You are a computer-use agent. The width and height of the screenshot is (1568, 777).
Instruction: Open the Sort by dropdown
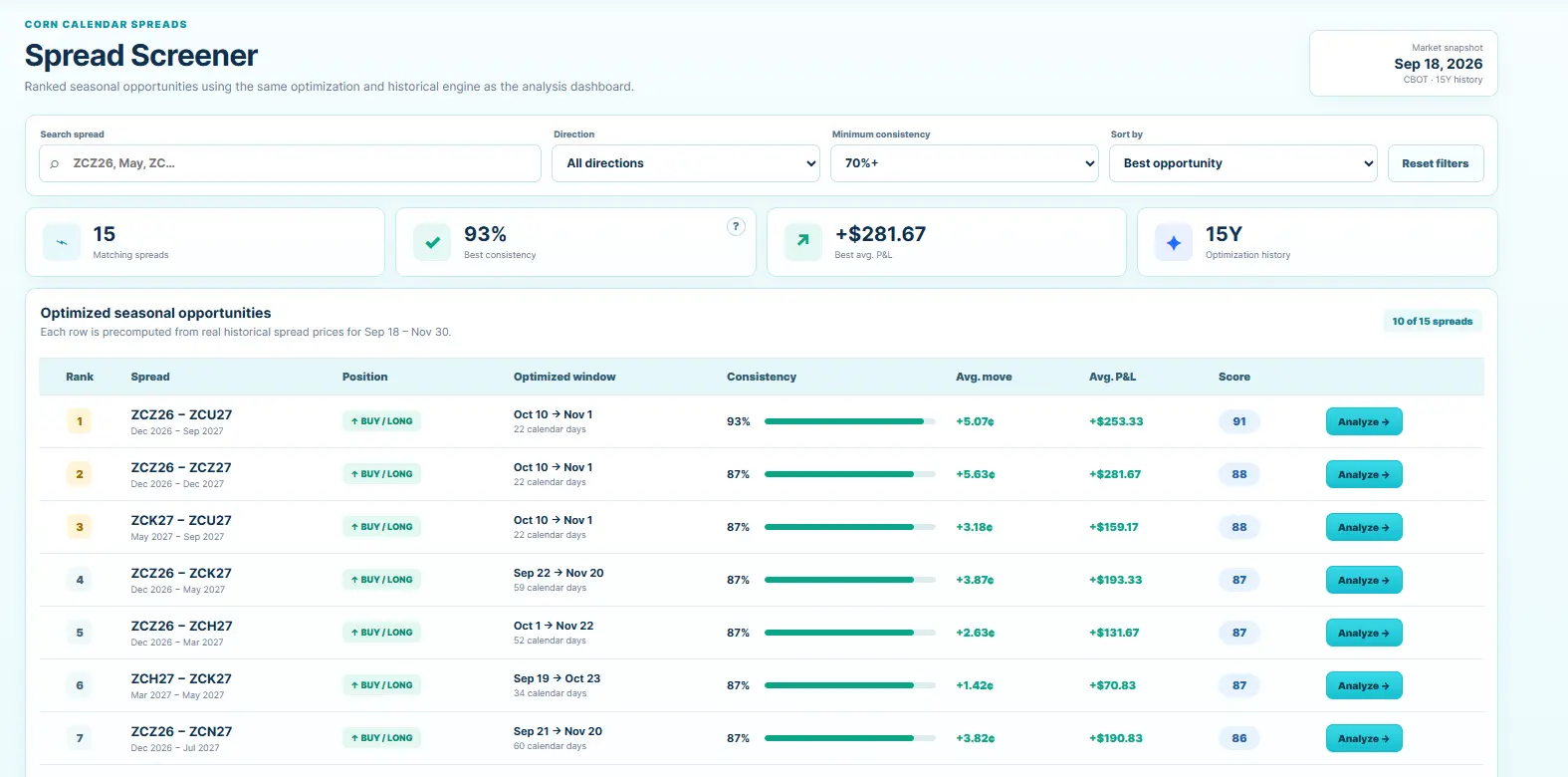click(x=1243, y=163)
